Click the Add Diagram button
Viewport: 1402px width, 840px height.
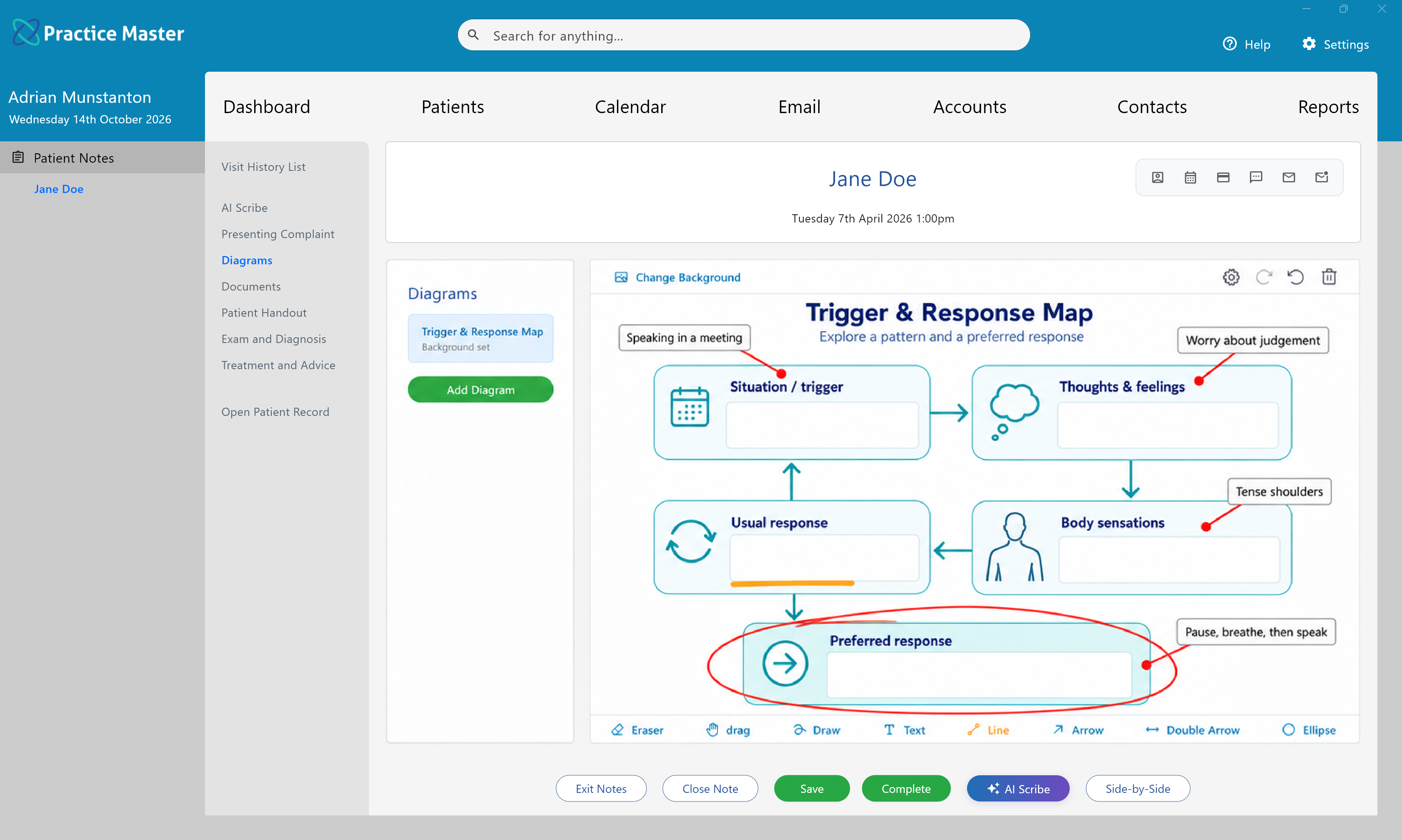(x=480, y=389)
